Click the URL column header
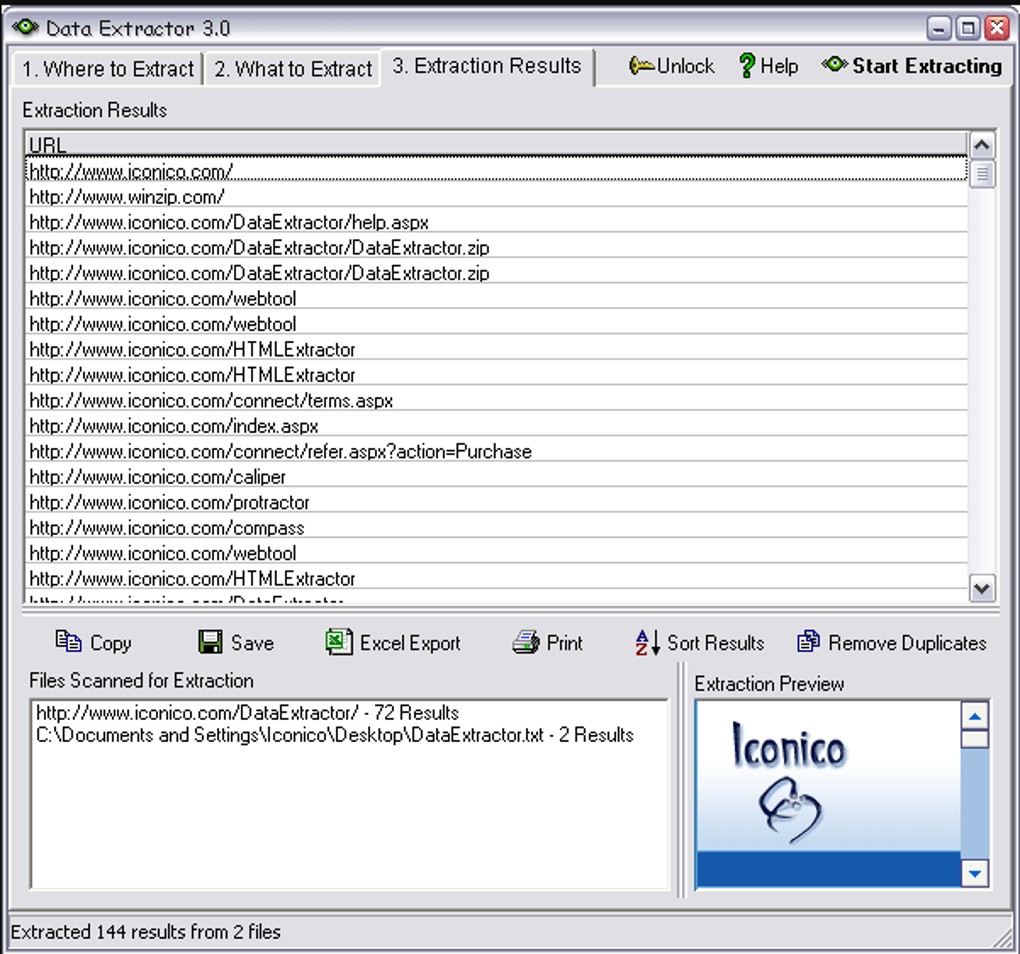The image size is (1020, 954). coord(496,144)
